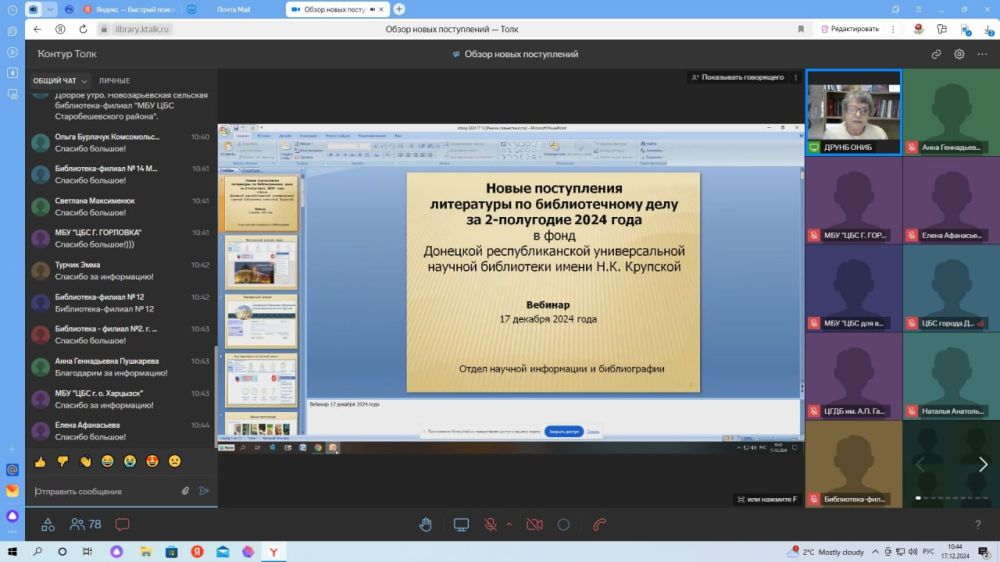Image resolution: width=1000 pixels, height=562 pixels.
Task: Toggle the chat panel icon
Action: coord(122,524)
